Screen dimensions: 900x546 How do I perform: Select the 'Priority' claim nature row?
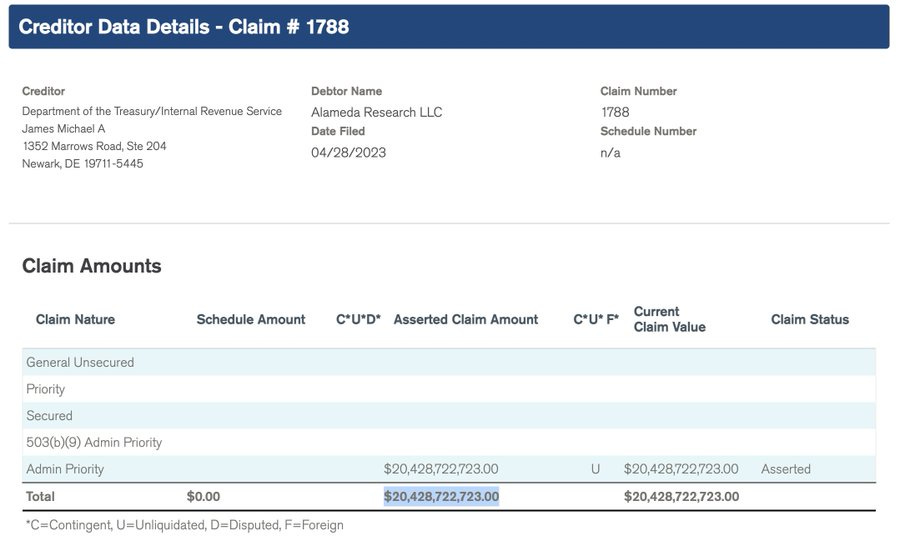coord(449,389)
